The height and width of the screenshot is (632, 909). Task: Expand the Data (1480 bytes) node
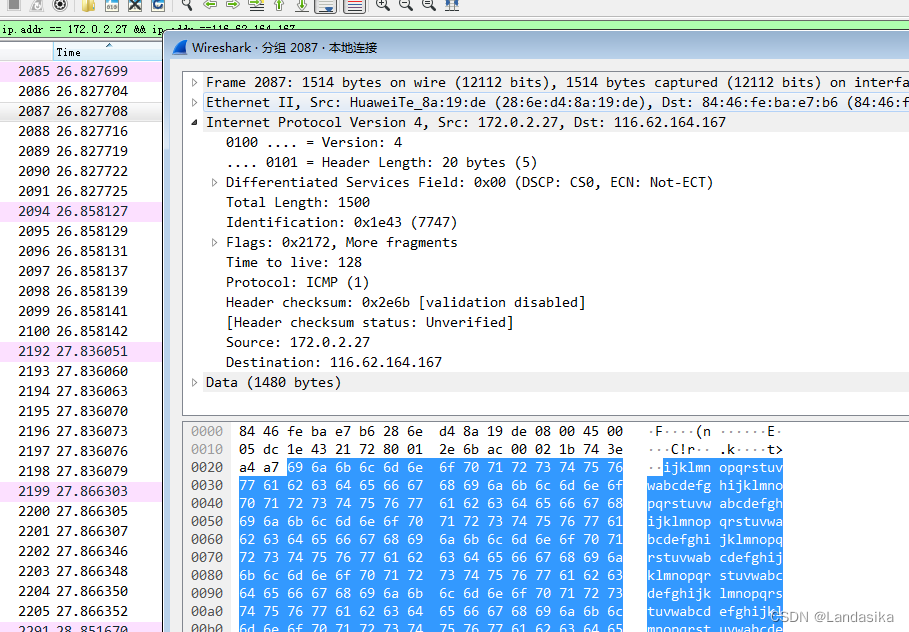pos(195,383)
